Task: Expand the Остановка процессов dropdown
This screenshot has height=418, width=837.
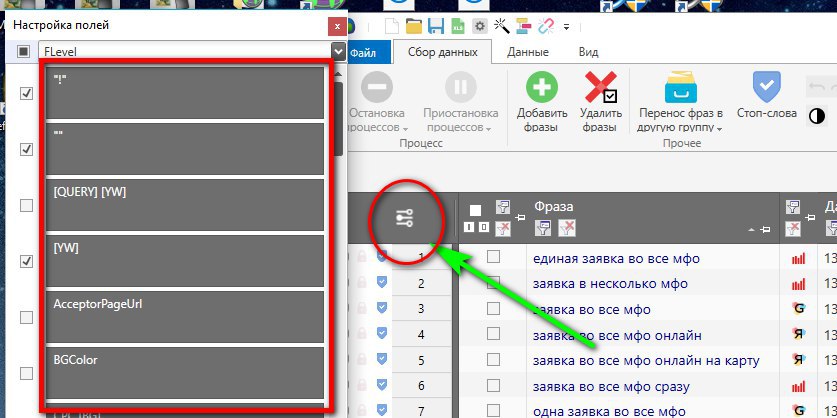Action: coord(406,129)
